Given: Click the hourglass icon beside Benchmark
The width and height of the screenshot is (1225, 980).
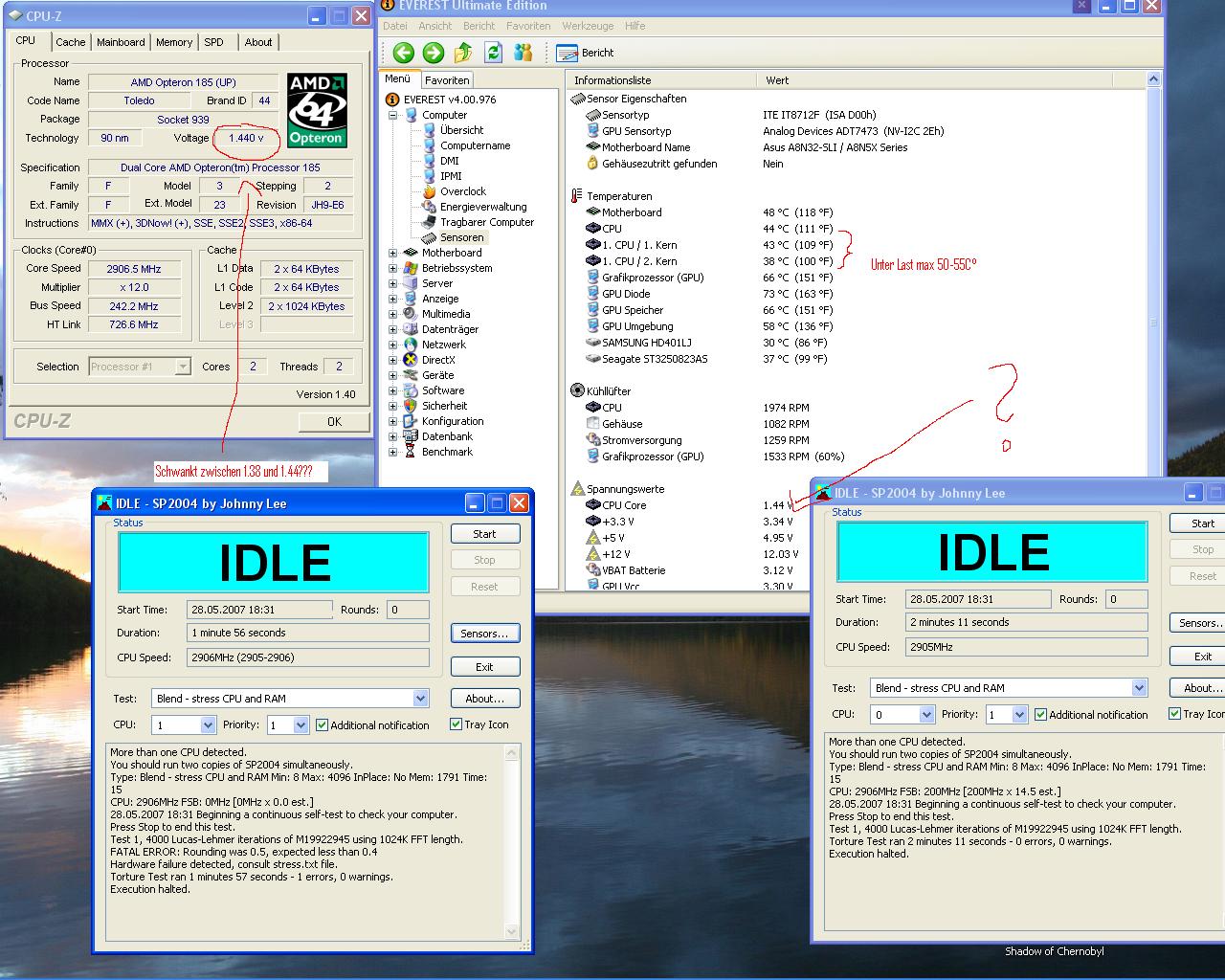Looking at the screenshot, I should click(412, 452).
